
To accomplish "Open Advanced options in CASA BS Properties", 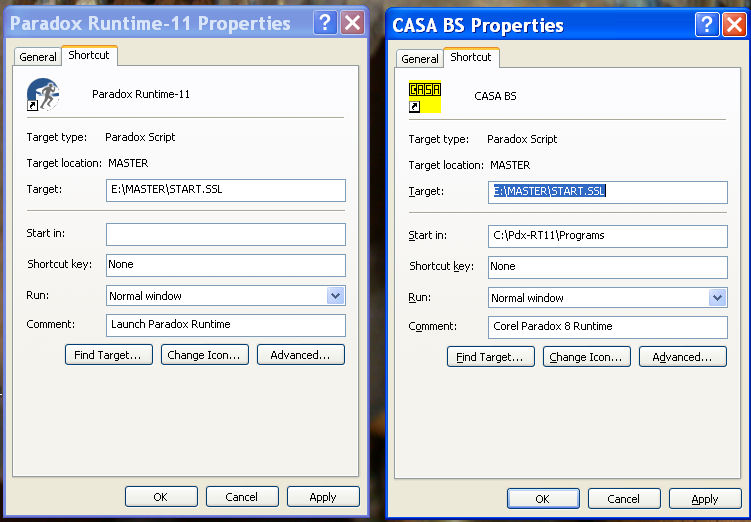I will click(x=683, y=357).
